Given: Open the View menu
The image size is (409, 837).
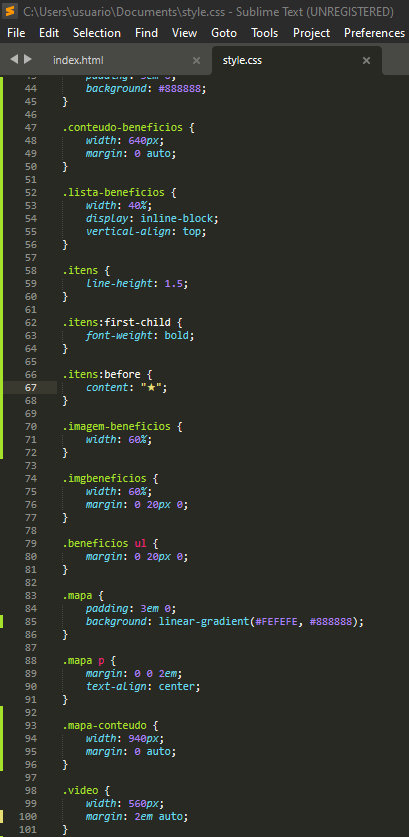Looking at the screenshot, I should [x=185, y=33].
